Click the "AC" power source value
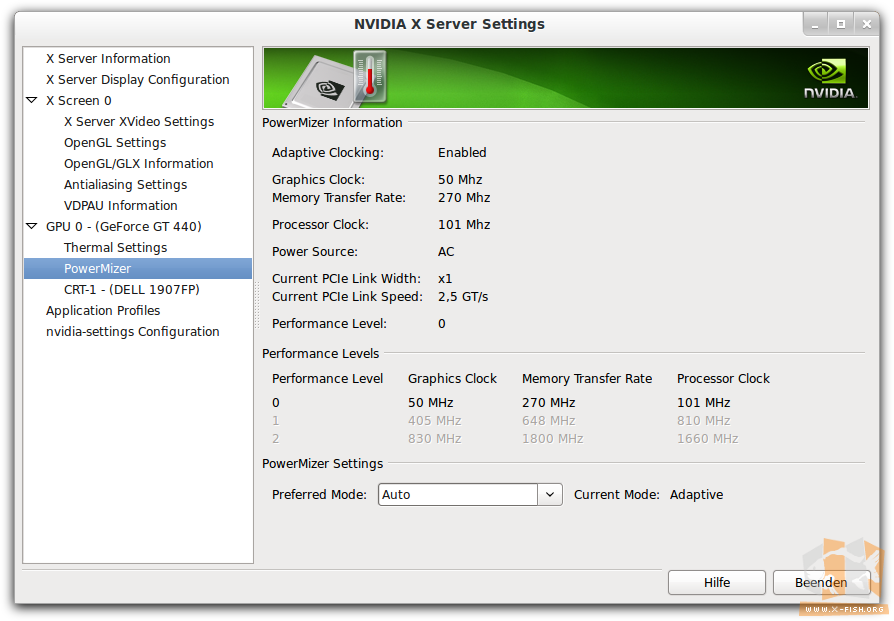 pyautogui.click(x=446, y=252)
